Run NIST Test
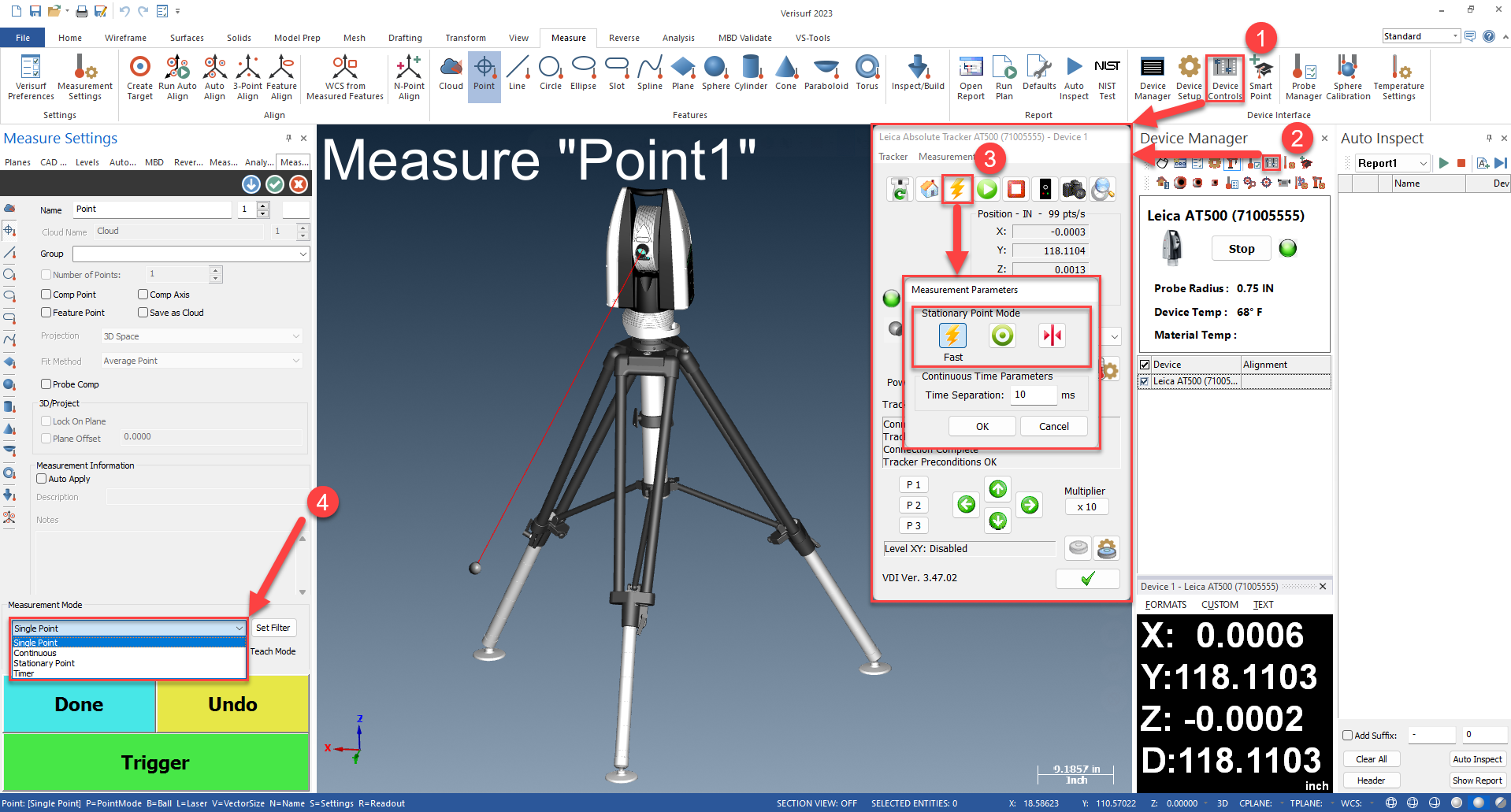Screen dimensions: 1511x812 (1107, 78)
